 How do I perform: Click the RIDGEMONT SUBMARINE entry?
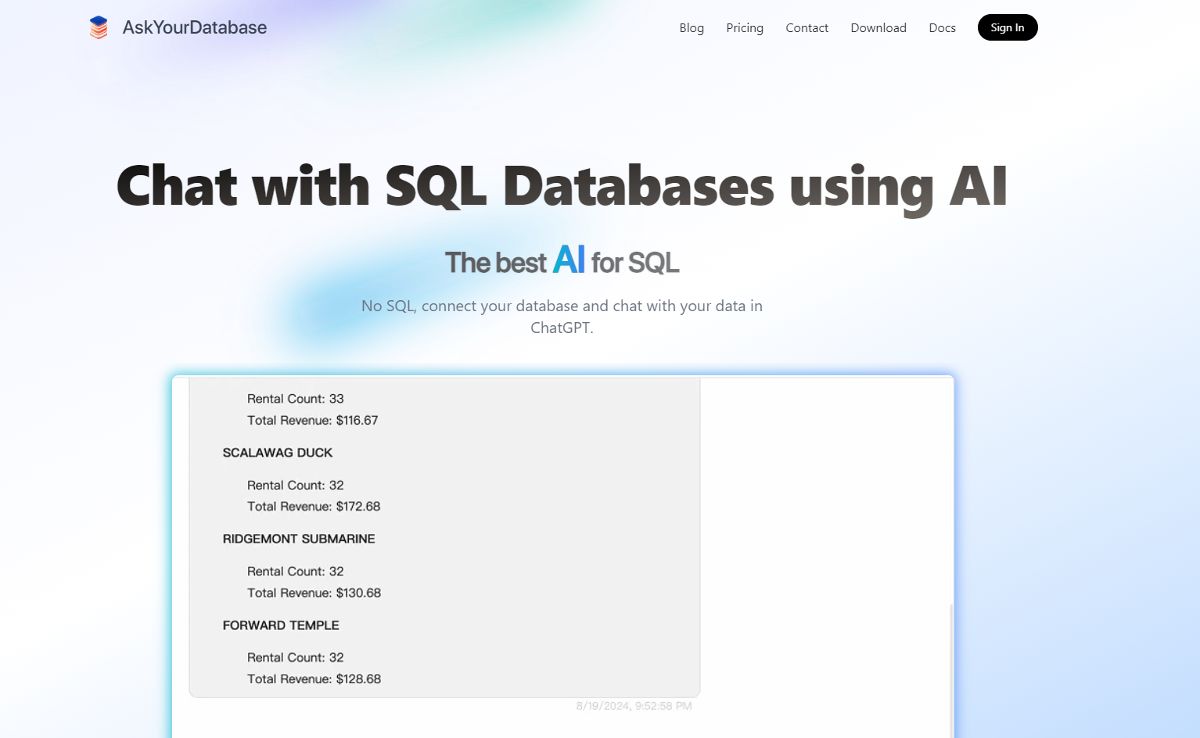298,538
